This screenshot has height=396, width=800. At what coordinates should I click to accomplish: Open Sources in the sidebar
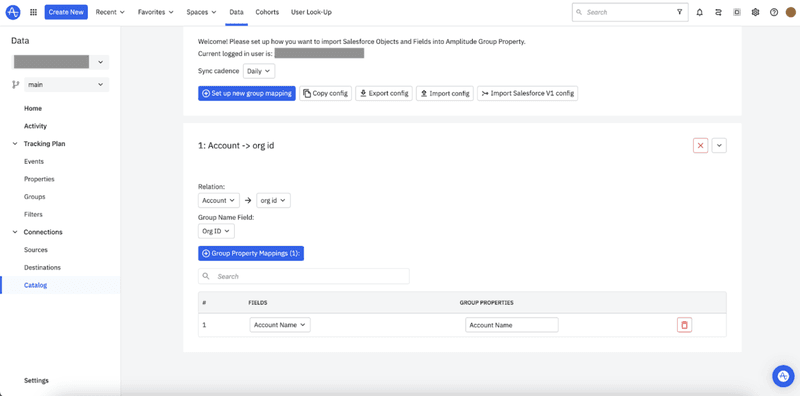tap(36, 250)
